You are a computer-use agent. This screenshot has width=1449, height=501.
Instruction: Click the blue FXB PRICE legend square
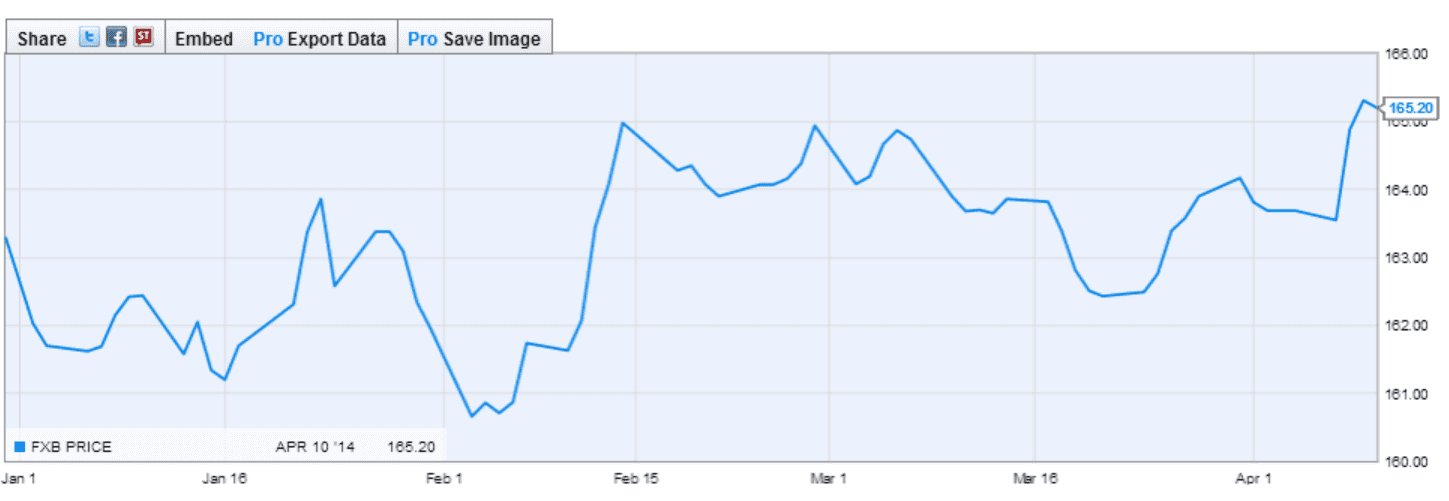pos(19,447)
